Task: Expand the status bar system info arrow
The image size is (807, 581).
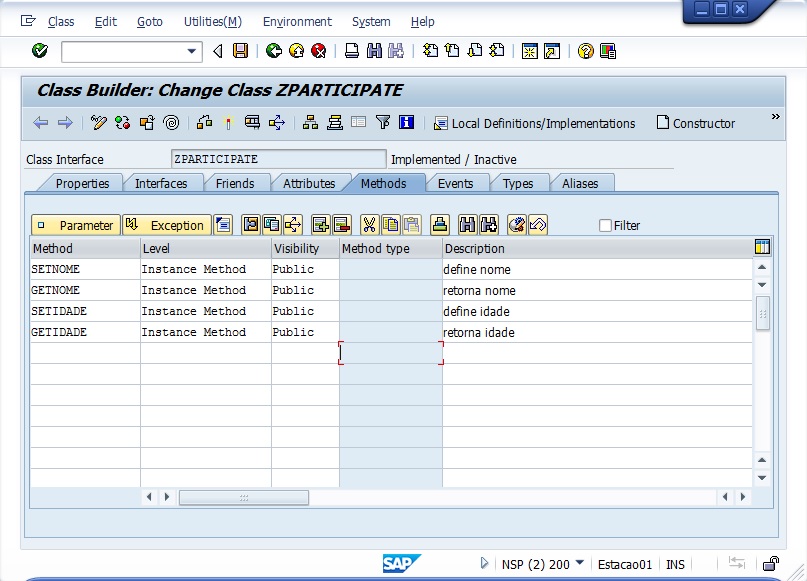Action: pos(485,564)
